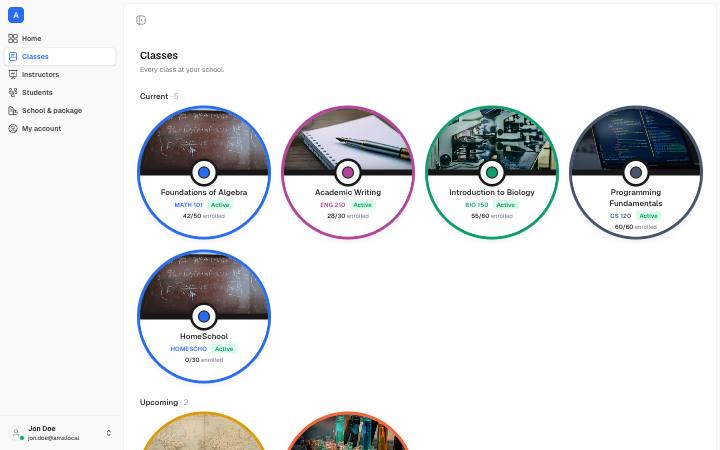
Task: Click the Home sidebar icon
Action: (x=13, y=39)
